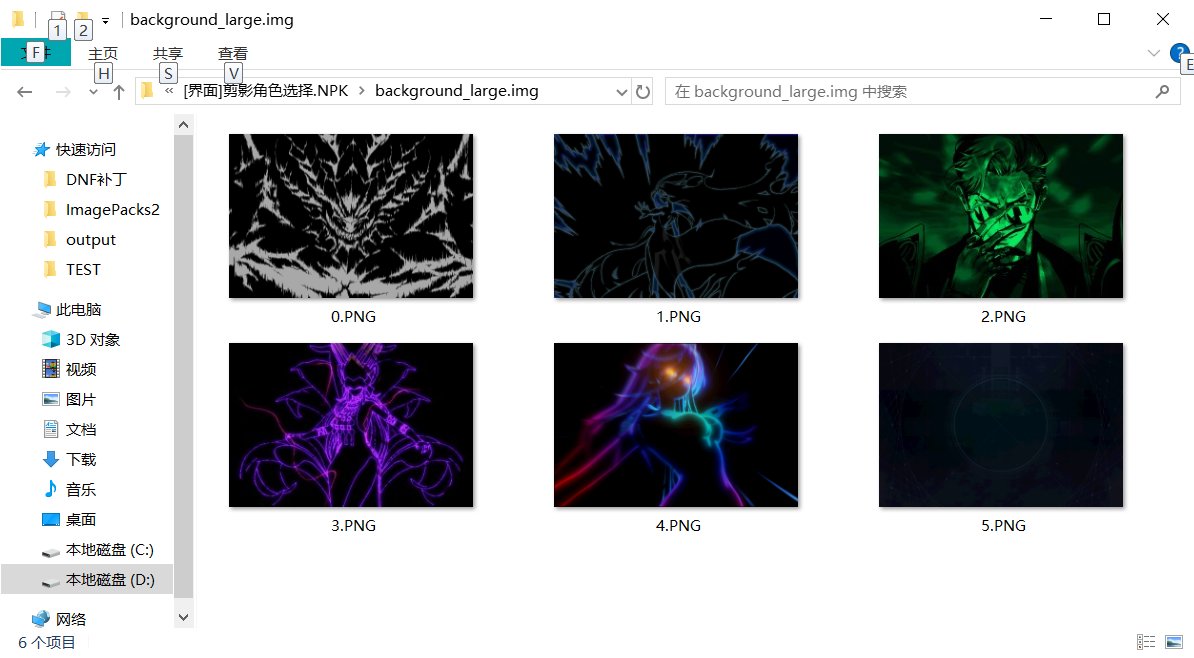This screenshot has height=658, width=1194.
Task: Click the hidden path chevrons «
Action: click(x=169, y=91)
